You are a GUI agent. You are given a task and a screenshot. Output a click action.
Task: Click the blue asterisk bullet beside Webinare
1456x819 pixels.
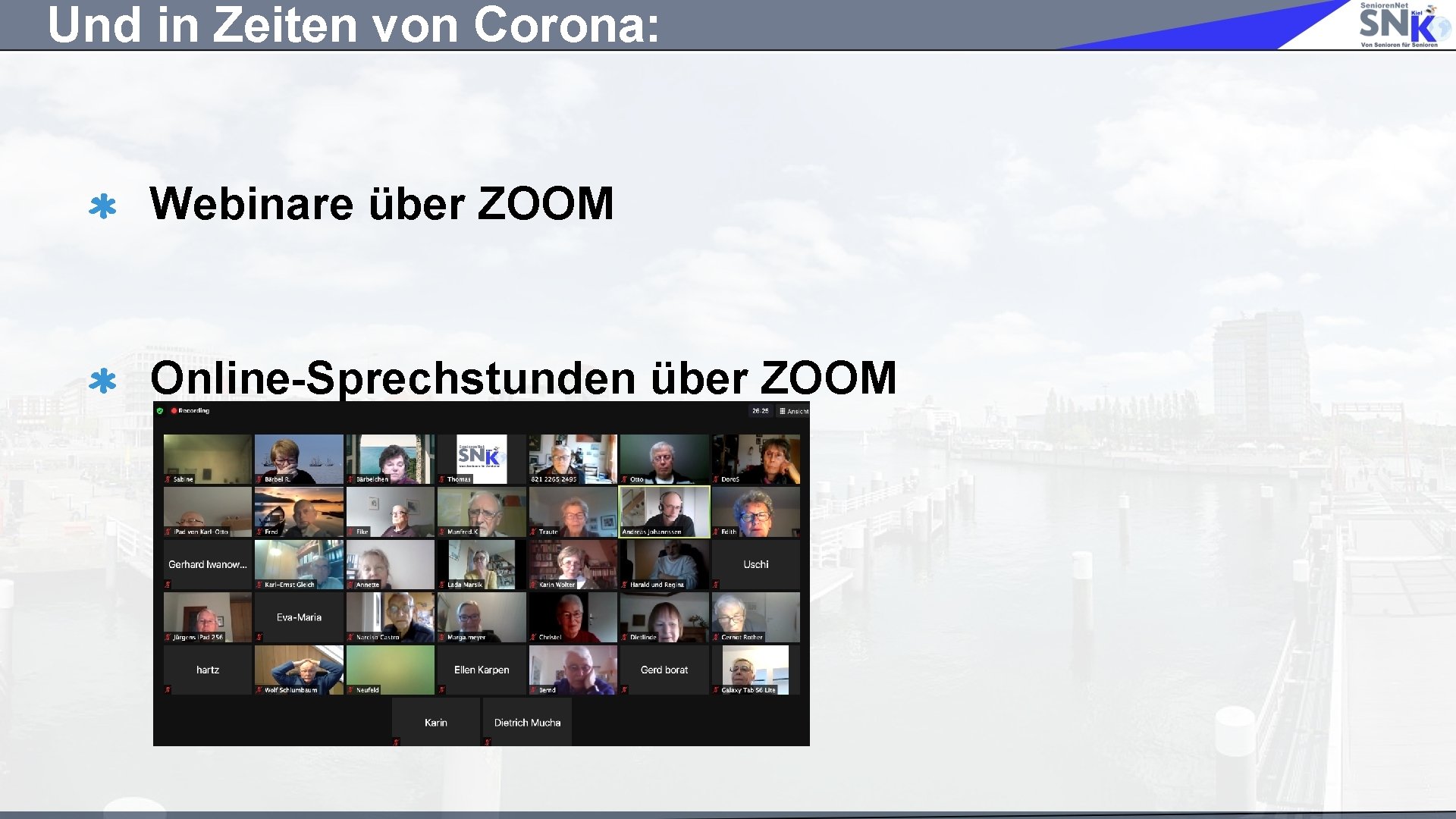click(x=102, y=206)
